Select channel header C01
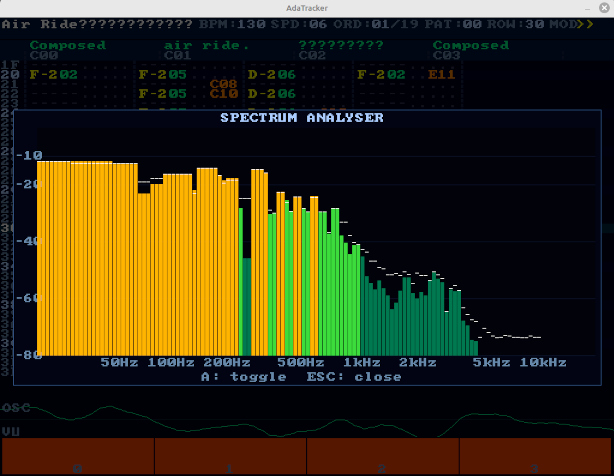614x476 pixels. [x=178, y=55]
